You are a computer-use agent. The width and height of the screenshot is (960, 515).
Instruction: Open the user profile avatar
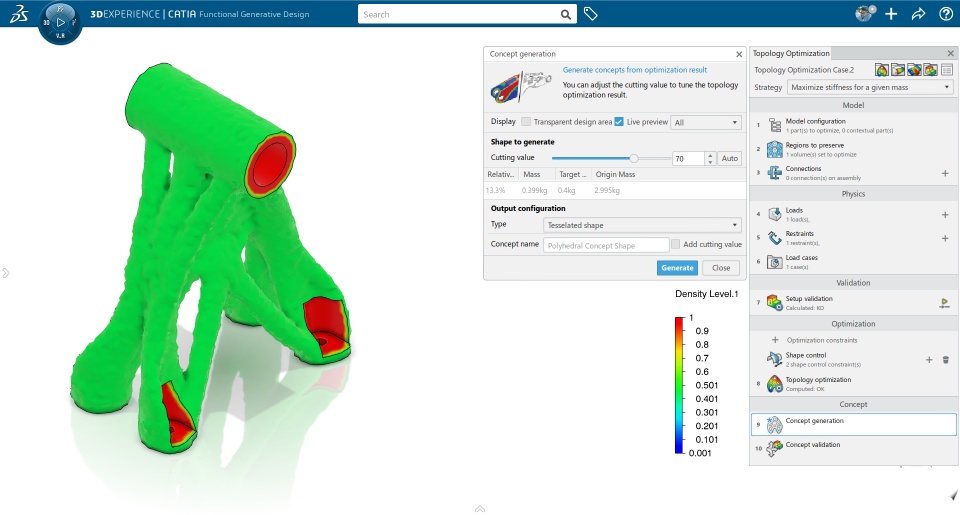(865, 13)
